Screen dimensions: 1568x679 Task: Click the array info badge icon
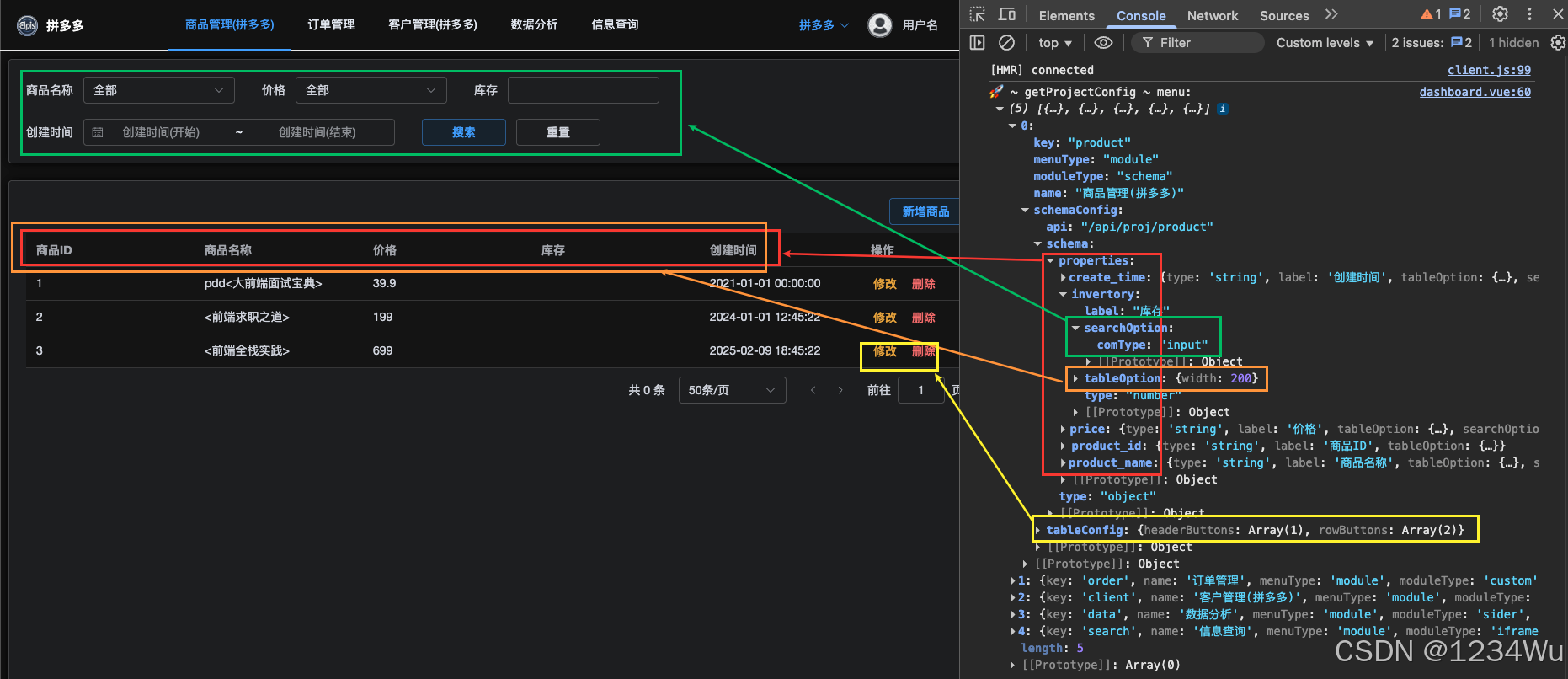coord(1223,109)
